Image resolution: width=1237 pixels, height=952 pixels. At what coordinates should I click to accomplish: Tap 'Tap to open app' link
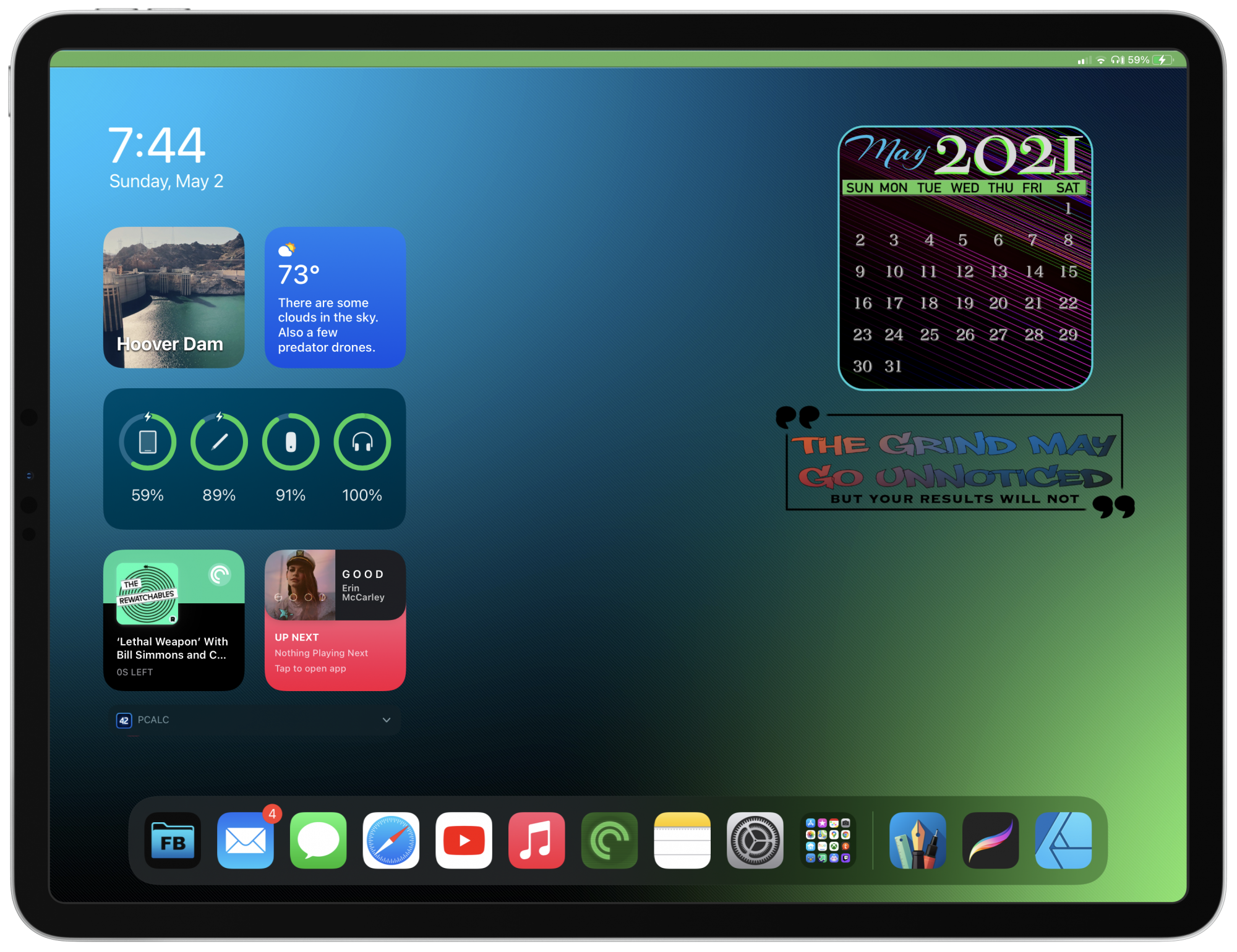(x=310, y=668)
